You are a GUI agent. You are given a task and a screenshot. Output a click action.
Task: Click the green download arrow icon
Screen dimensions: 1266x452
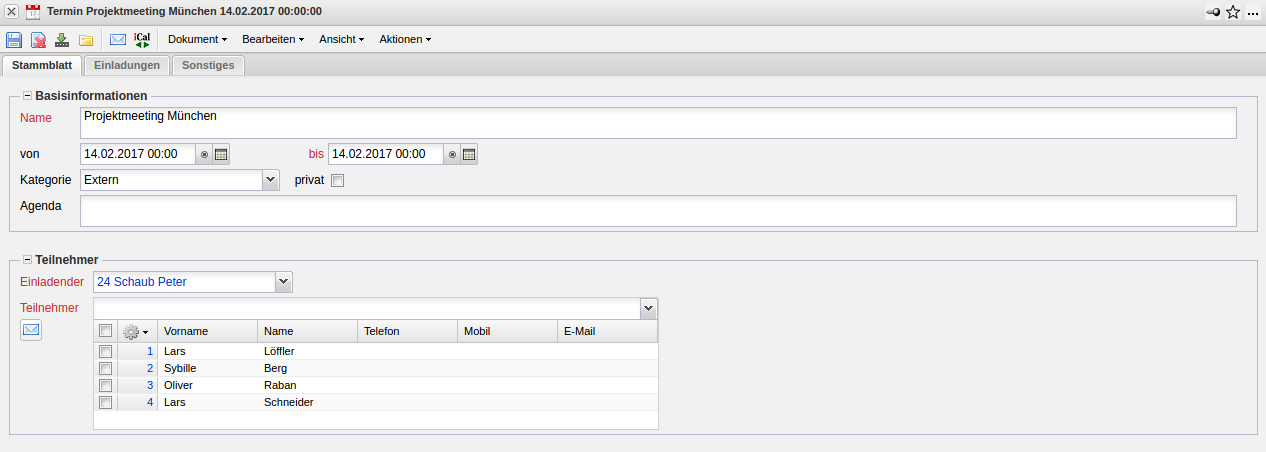point(62,40)
